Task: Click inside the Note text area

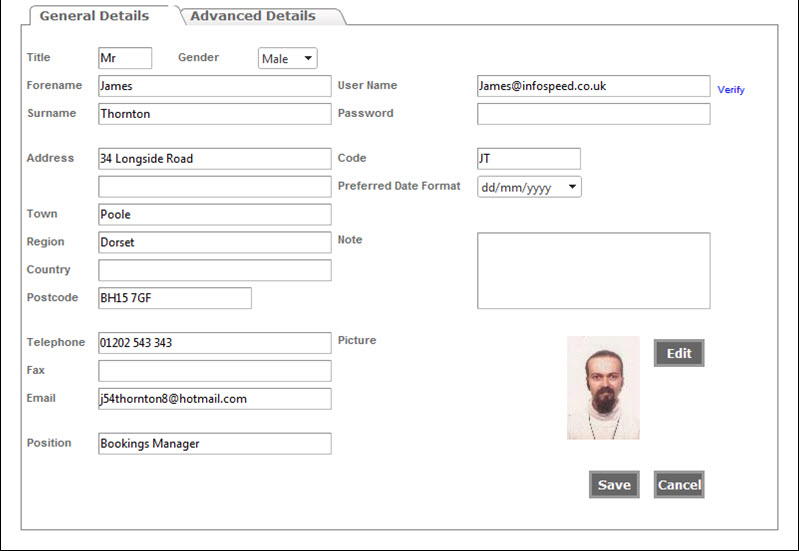Action: (593, 271)
